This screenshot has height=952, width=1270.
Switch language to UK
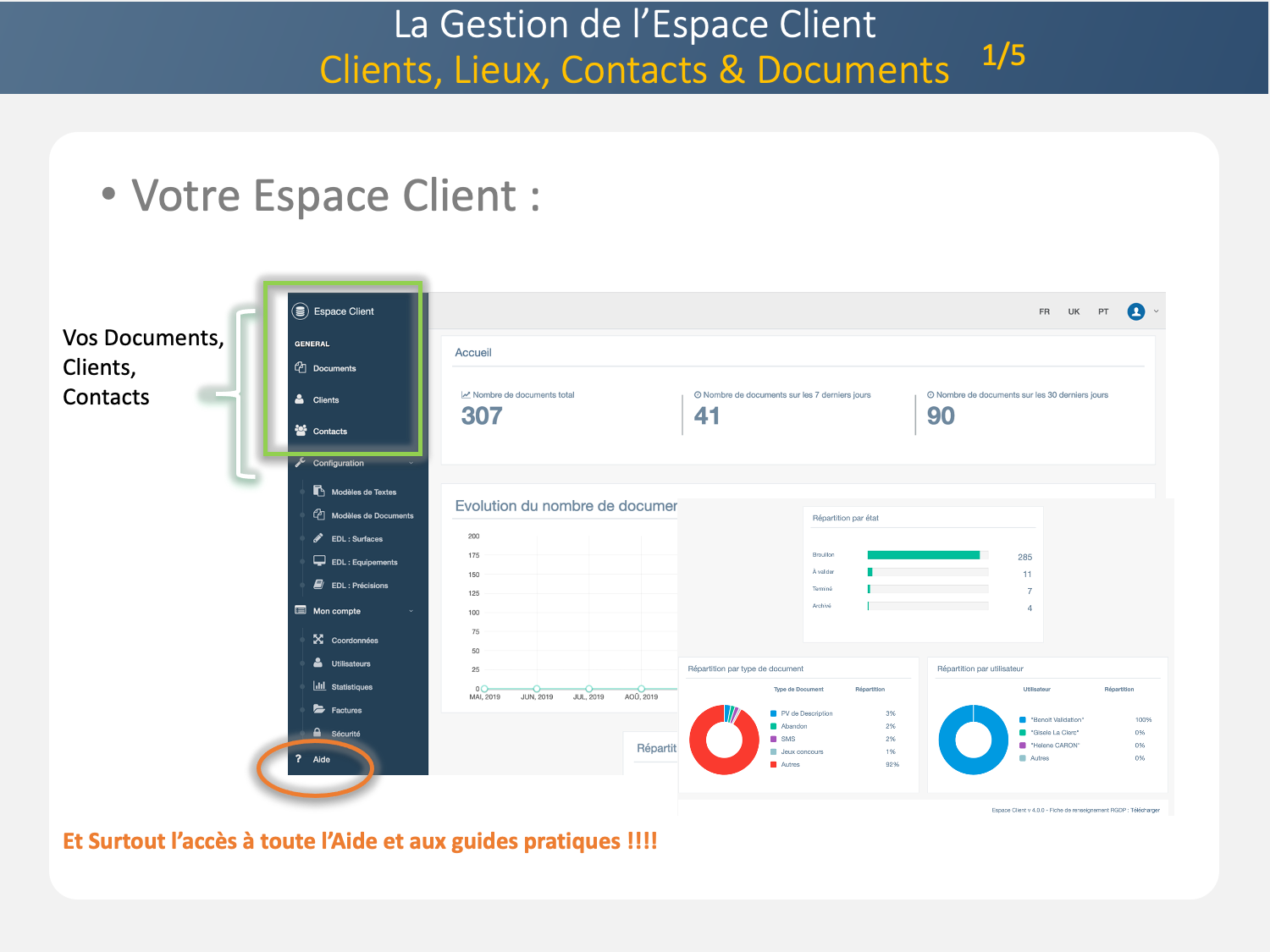1074,311
